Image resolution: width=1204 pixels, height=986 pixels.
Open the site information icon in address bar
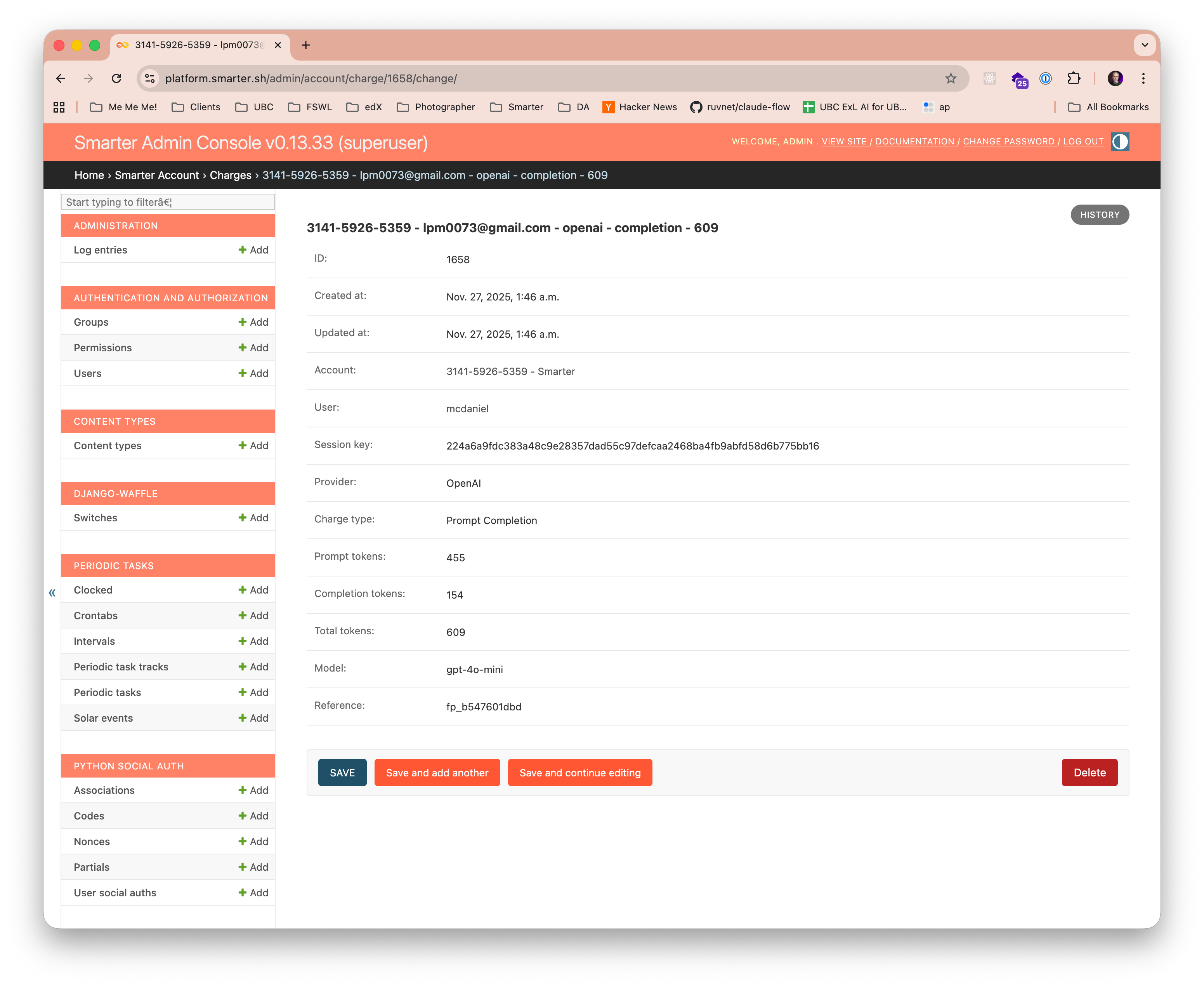pos(150,78)
